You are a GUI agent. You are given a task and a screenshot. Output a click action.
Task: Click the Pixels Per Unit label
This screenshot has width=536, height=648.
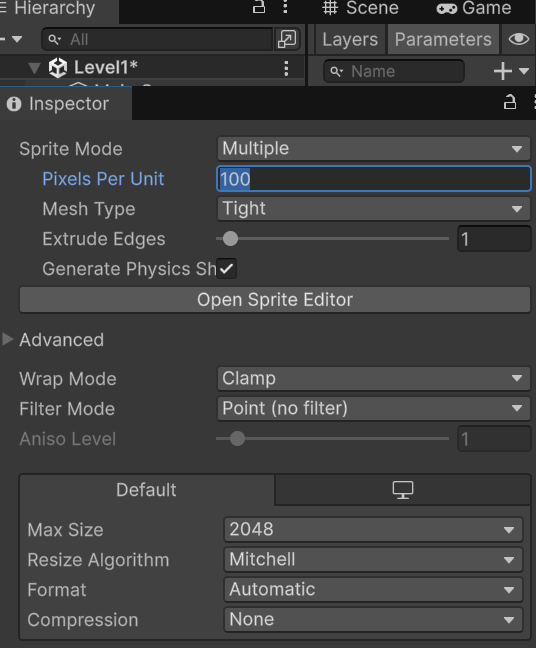pos(103,179)
